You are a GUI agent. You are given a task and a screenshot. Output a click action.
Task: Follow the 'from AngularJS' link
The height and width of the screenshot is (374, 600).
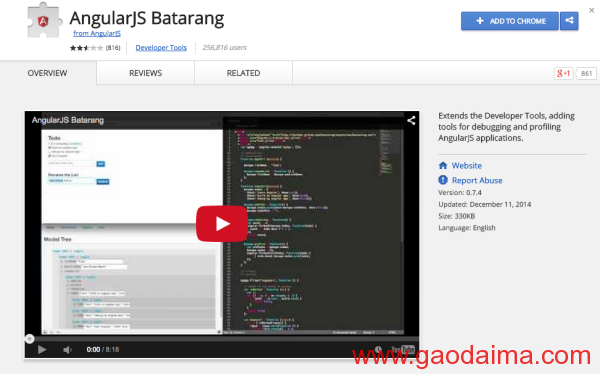(97, 33)
